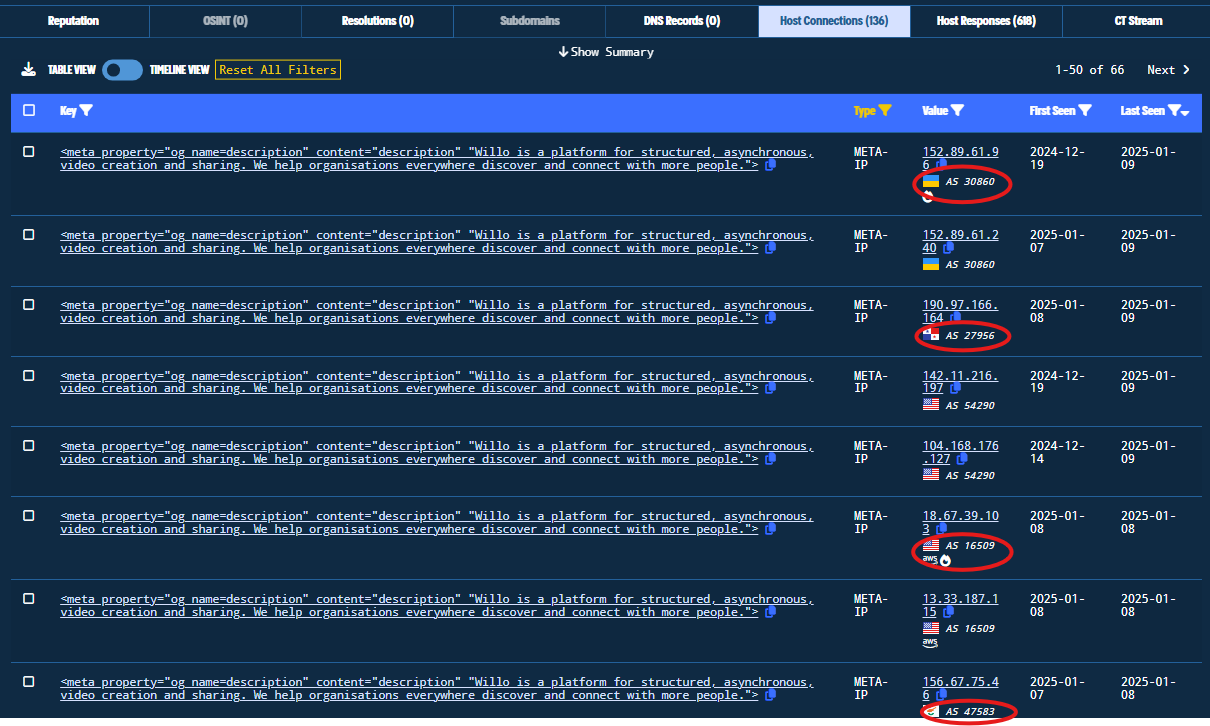The width and height of the screenshot is (1210, 726).
Task: Copy IP address 156.67.75.46
Action: click(x=942, y=695)
